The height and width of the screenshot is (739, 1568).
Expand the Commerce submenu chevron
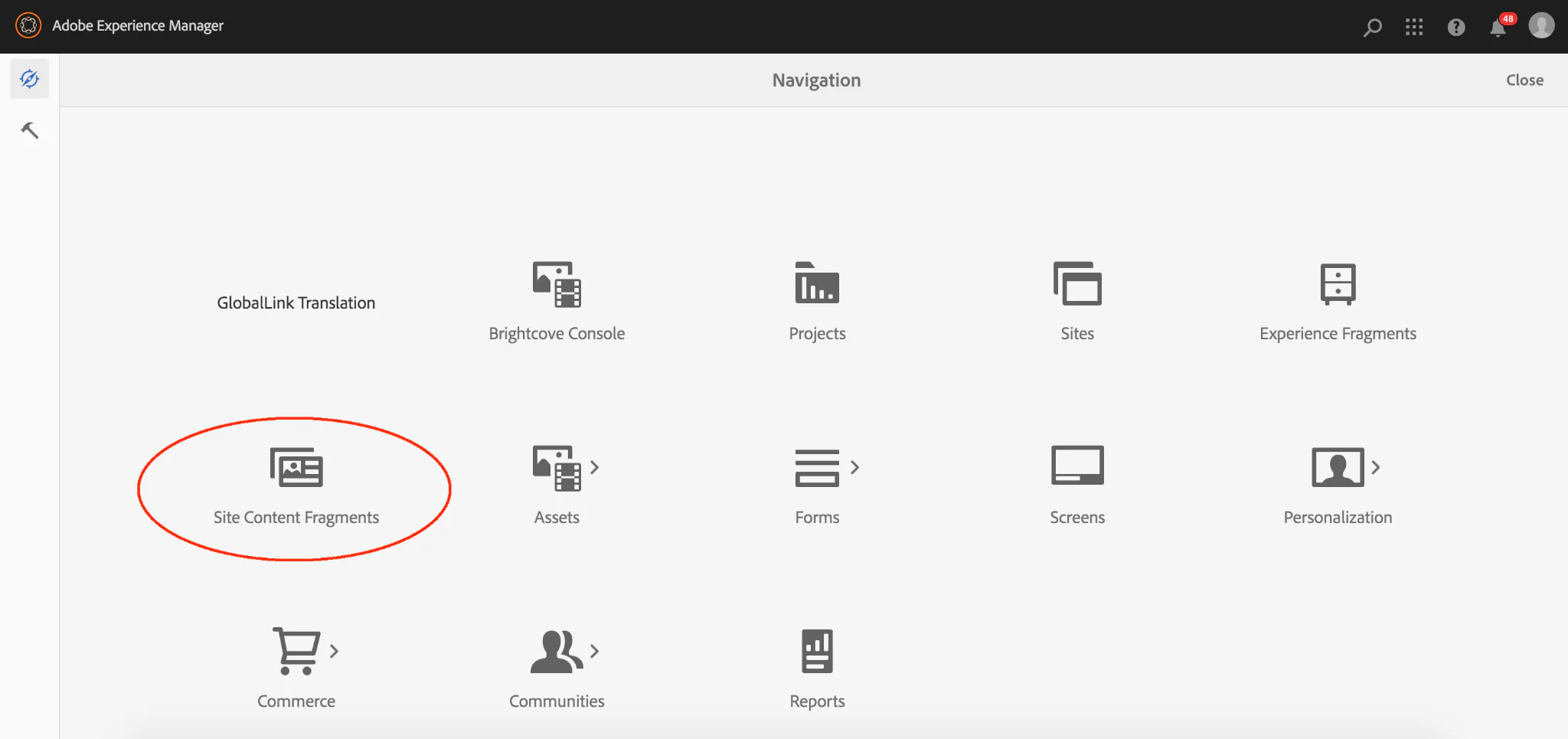(x=334, y=651)
